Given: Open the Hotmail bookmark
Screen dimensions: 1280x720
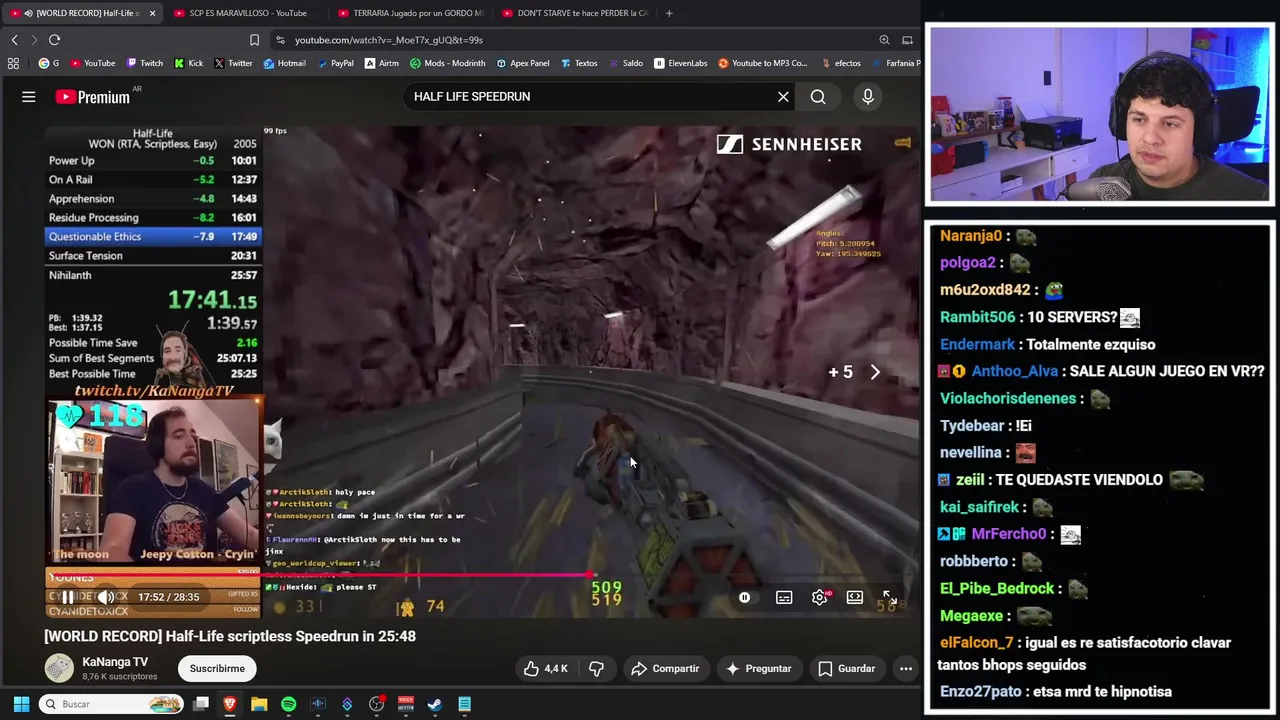Looking at the screenshot, I should pyautogui.click(x=284, y=63).
